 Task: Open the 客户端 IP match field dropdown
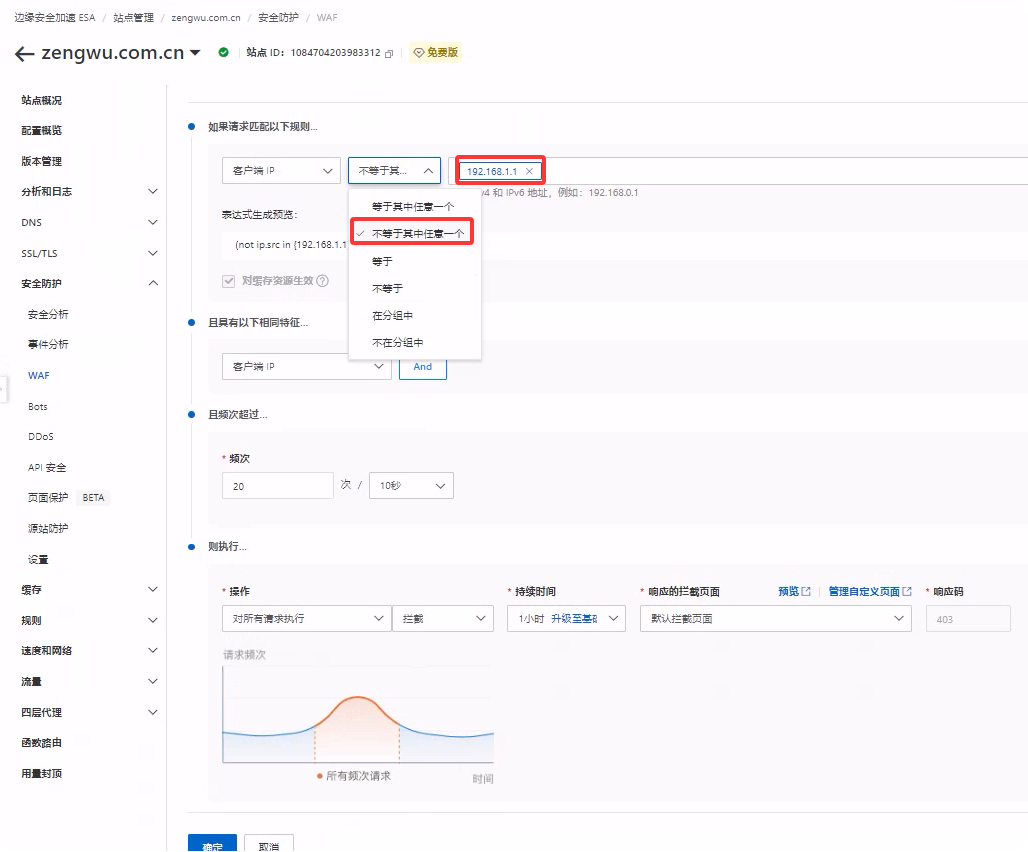click(281, 171)
